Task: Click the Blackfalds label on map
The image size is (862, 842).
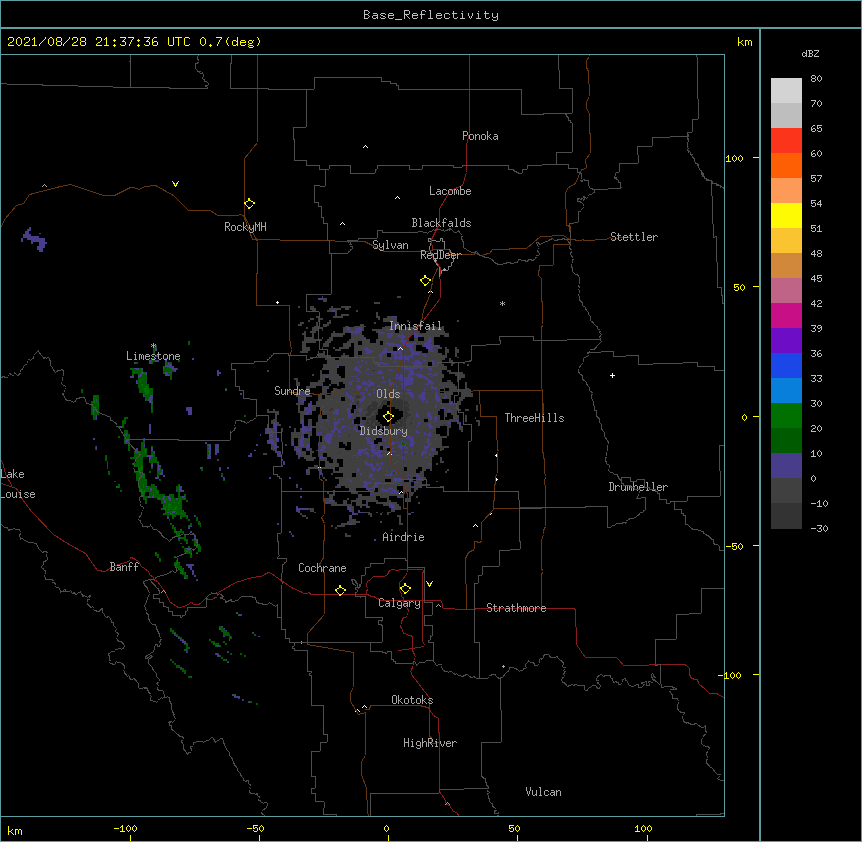Action: 441,223
